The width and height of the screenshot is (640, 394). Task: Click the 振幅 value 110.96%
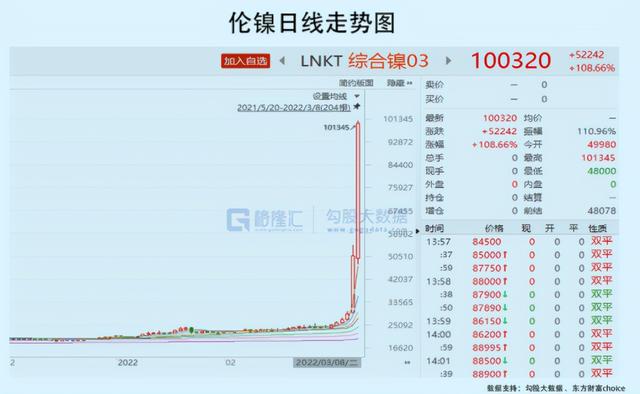coord(596,131)
